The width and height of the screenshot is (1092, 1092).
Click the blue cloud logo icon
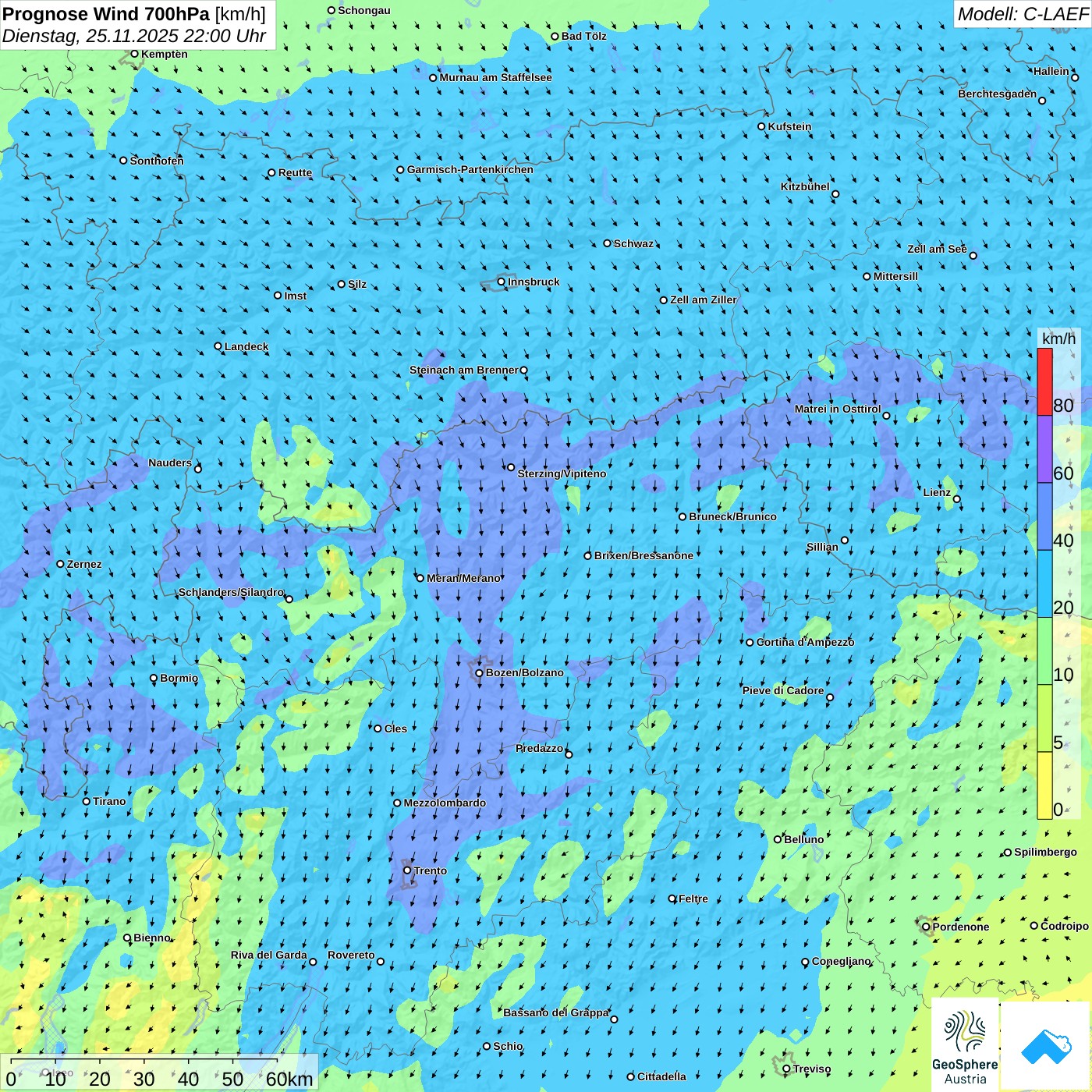pyautogui.click(x=1046, y=1047)
